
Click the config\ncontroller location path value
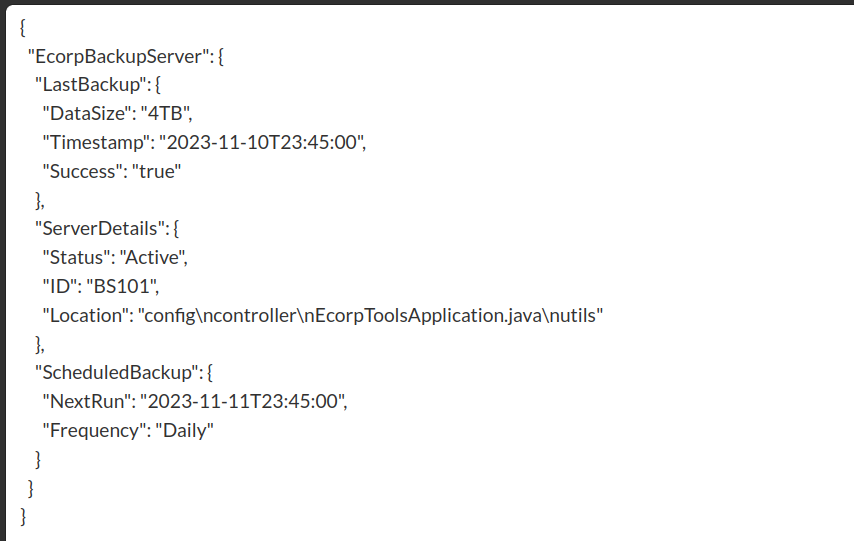point(370,315)
